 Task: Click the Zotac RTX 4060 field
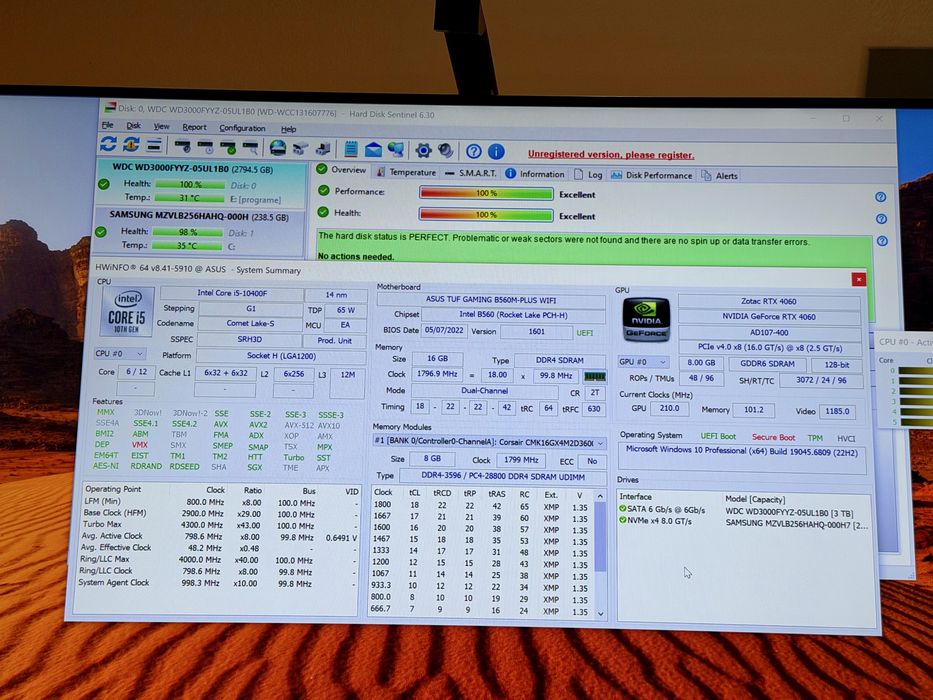point(768,301)
